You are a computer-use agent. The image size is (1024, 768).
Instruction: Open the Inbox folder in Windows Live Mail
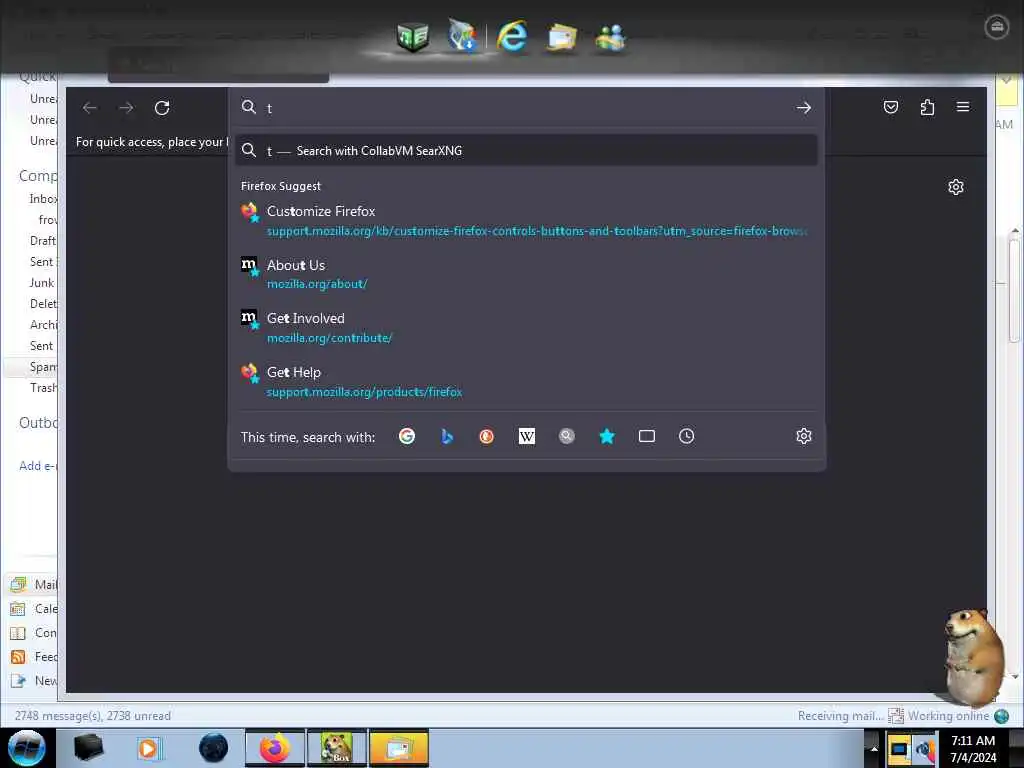43,199
